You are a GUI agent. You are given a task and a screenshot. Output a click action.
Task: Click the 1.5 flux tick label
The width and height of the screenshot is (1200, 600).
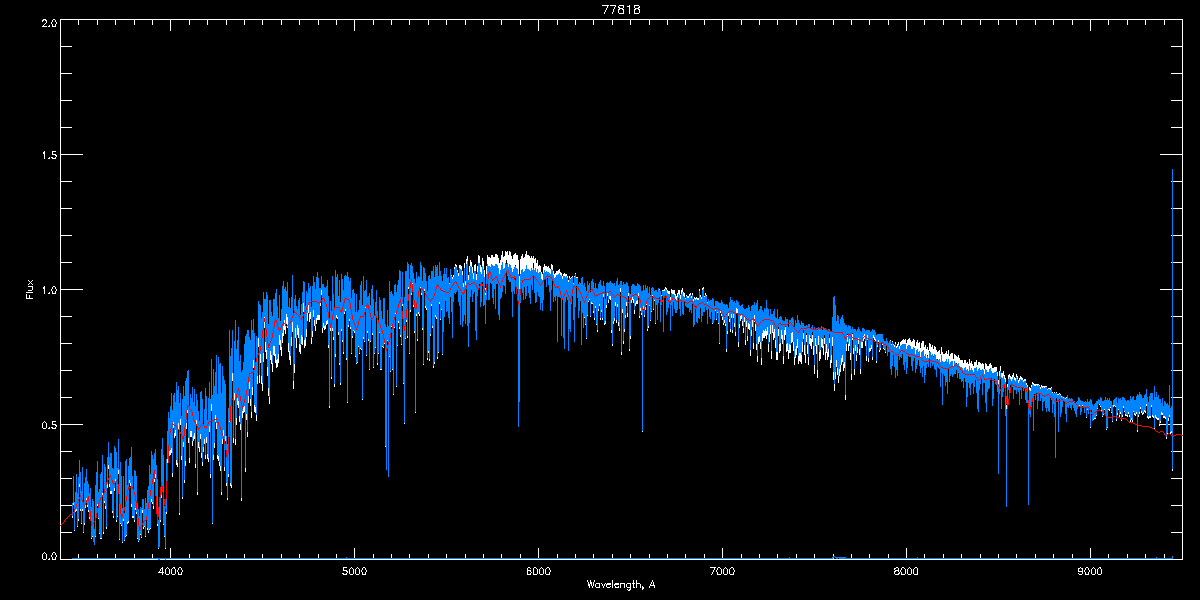point(48,156)
